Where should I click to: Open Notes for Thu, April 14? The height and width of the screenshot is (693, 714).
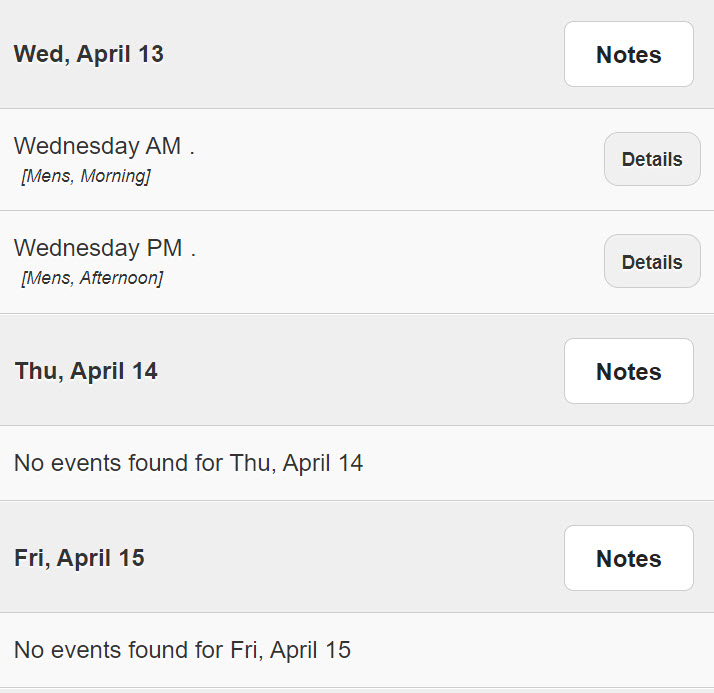[x=628, y=371]
